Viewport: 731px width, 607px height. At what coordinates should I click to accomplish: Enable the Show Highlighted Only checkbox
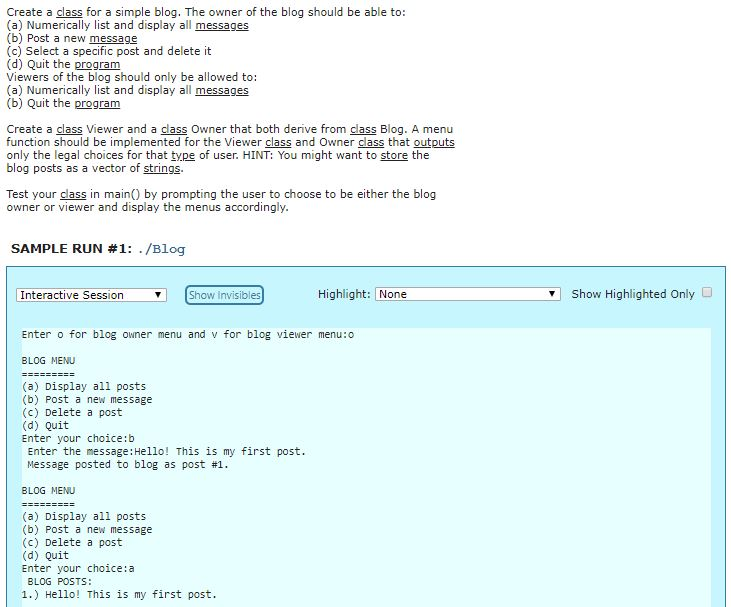[707, 293]
